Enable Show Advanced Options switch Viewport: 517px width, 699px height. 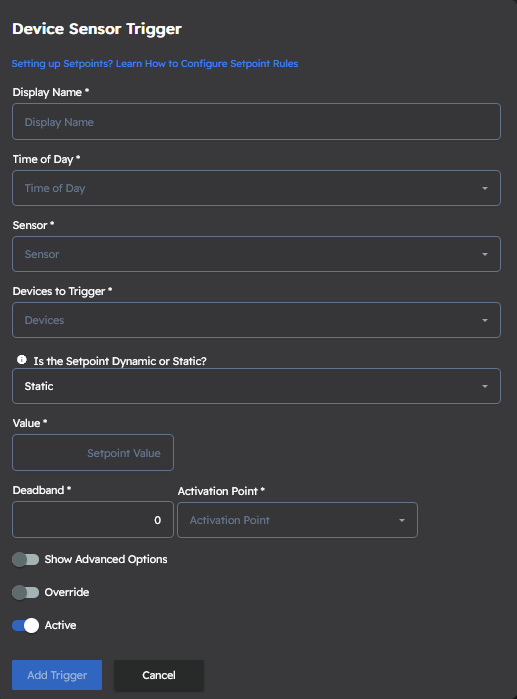pos(25,559)
